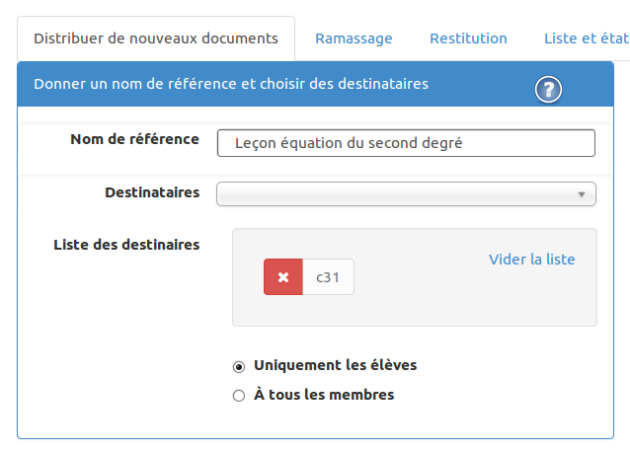Switch to the Restitution tab
The width and height of the screenshot is (630, 451).
click(468, 39)
